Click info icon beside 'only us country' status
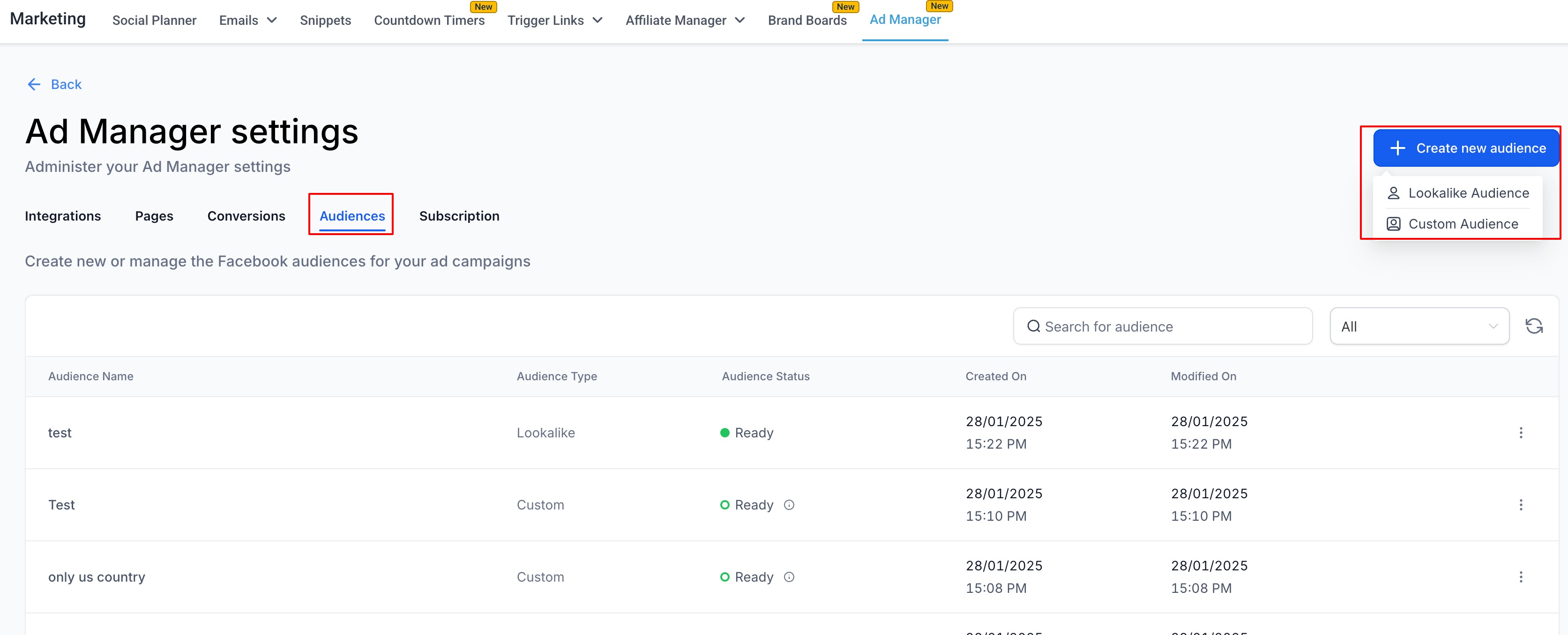The width and height of the screenshot is (1568, 635). point(789,576)
